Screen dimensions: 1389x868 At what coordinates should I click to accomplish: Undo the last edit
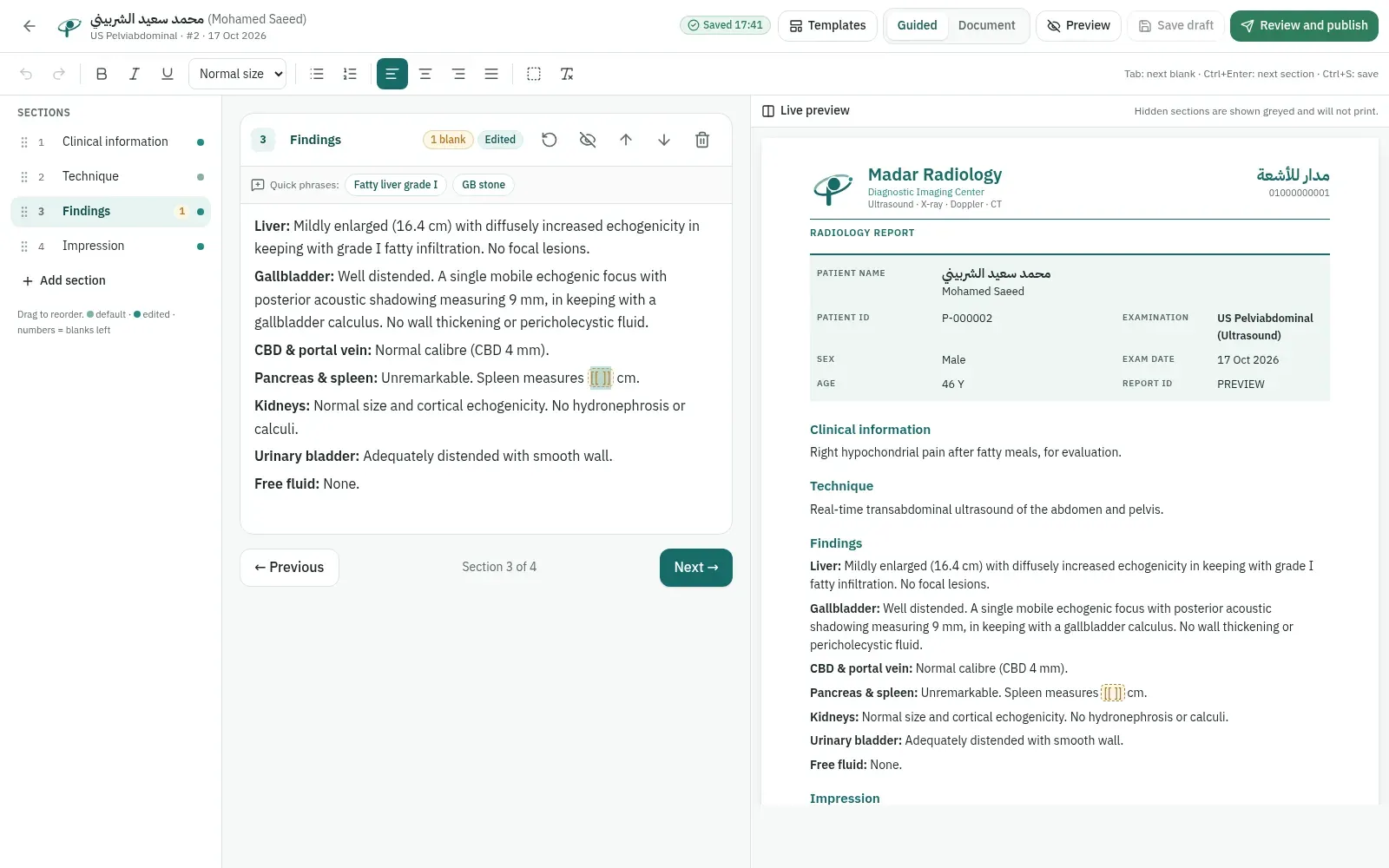pos(26,74)
